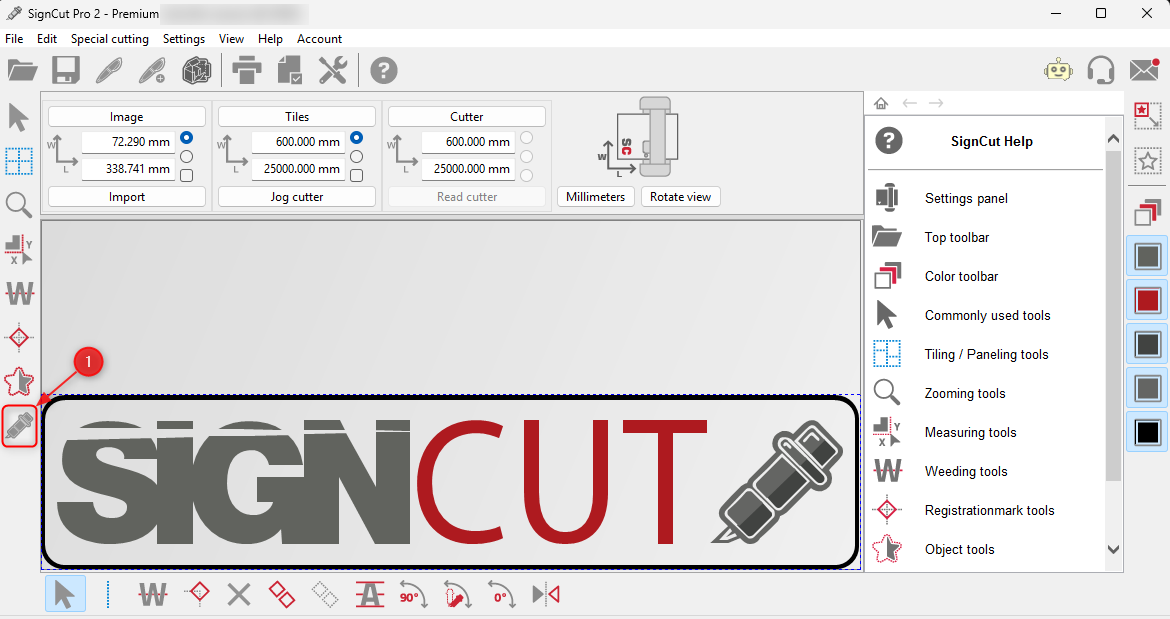Click the Jog cutter button
Screen dimensions: 1170x619
coord(297,197)
